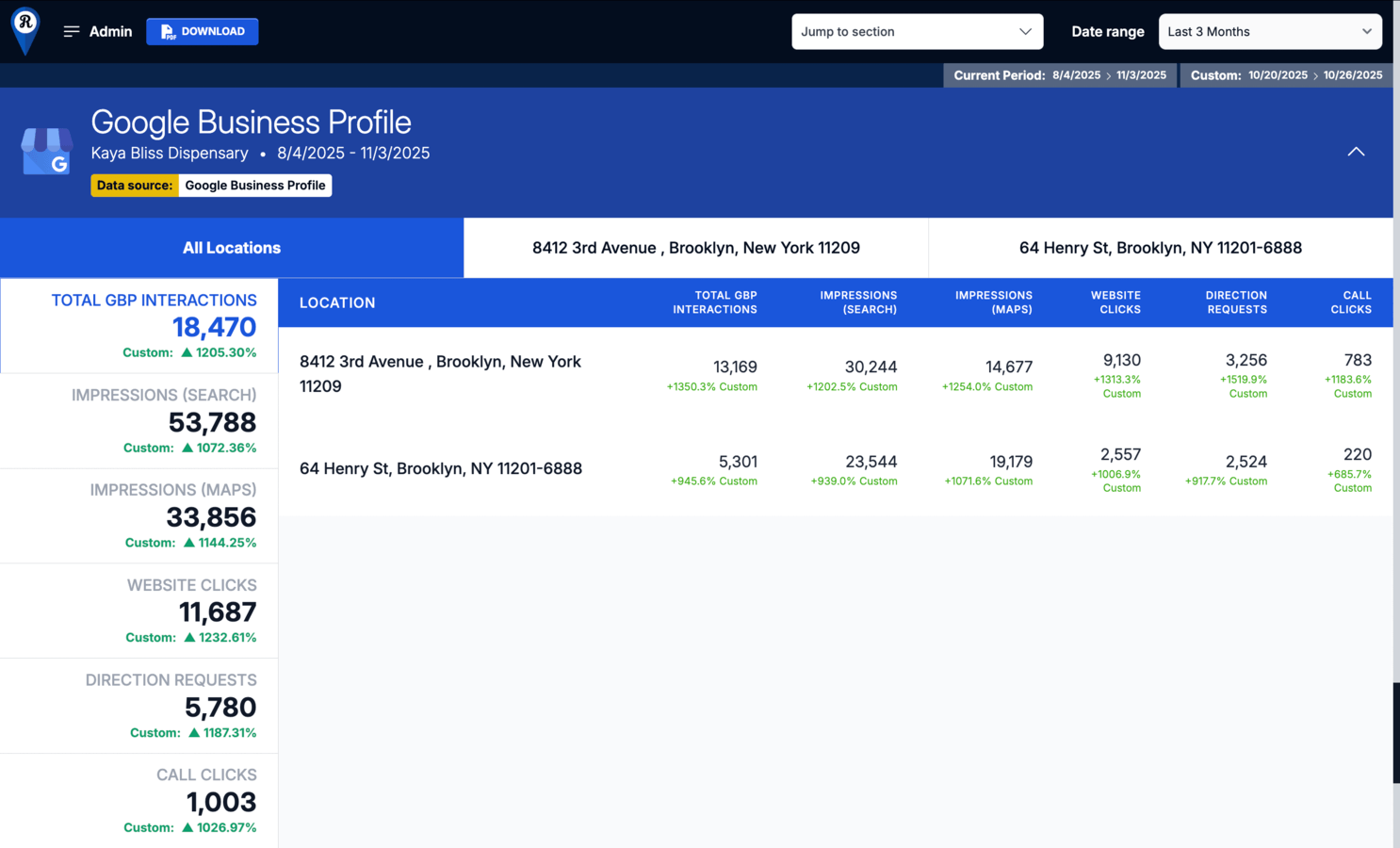Click the PDF icon on Download button
This screenshot has width=1400, height=848.
coord(168,32)
